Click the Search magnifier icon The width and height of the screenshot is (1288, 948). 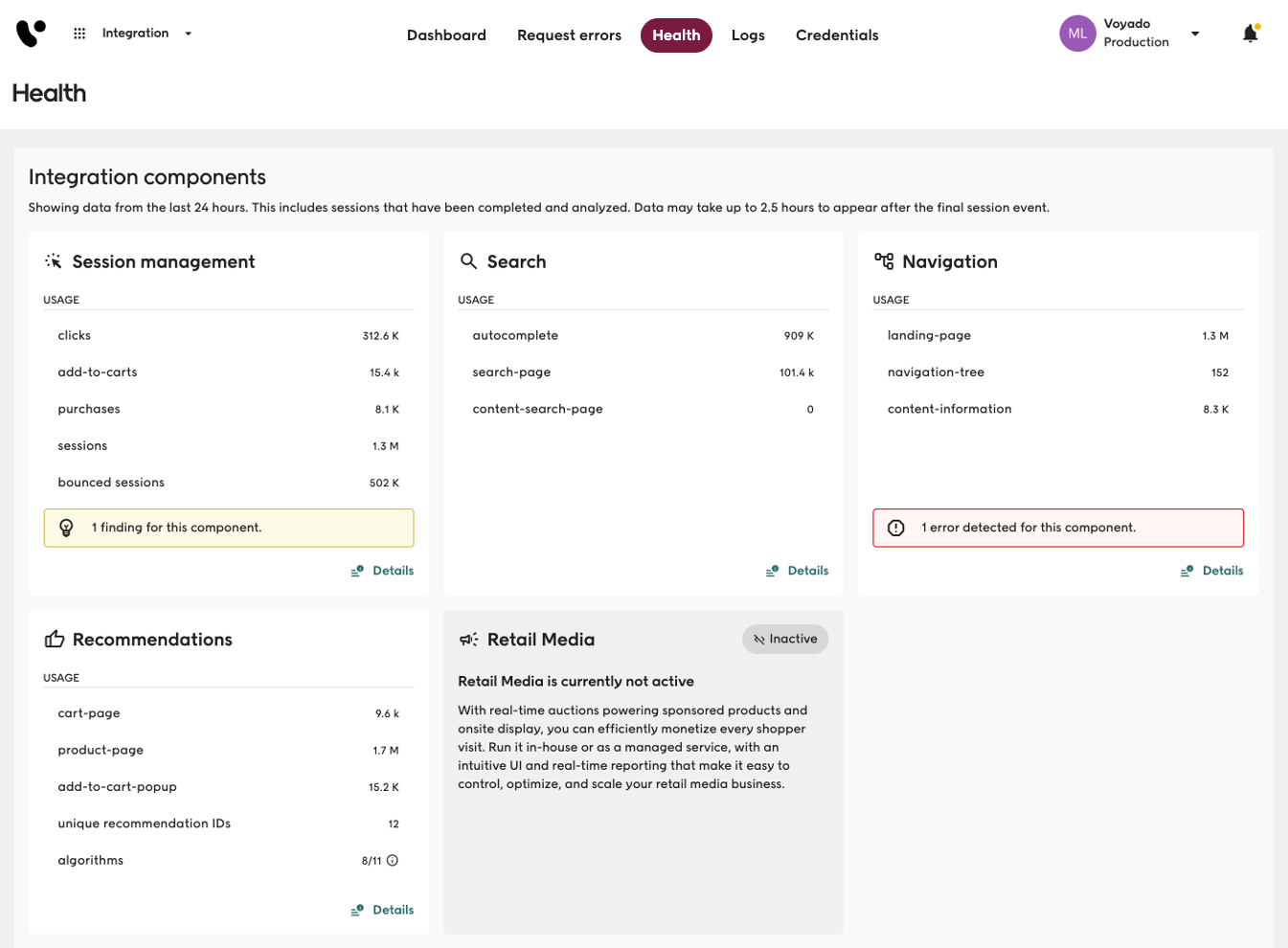[468, 261]
